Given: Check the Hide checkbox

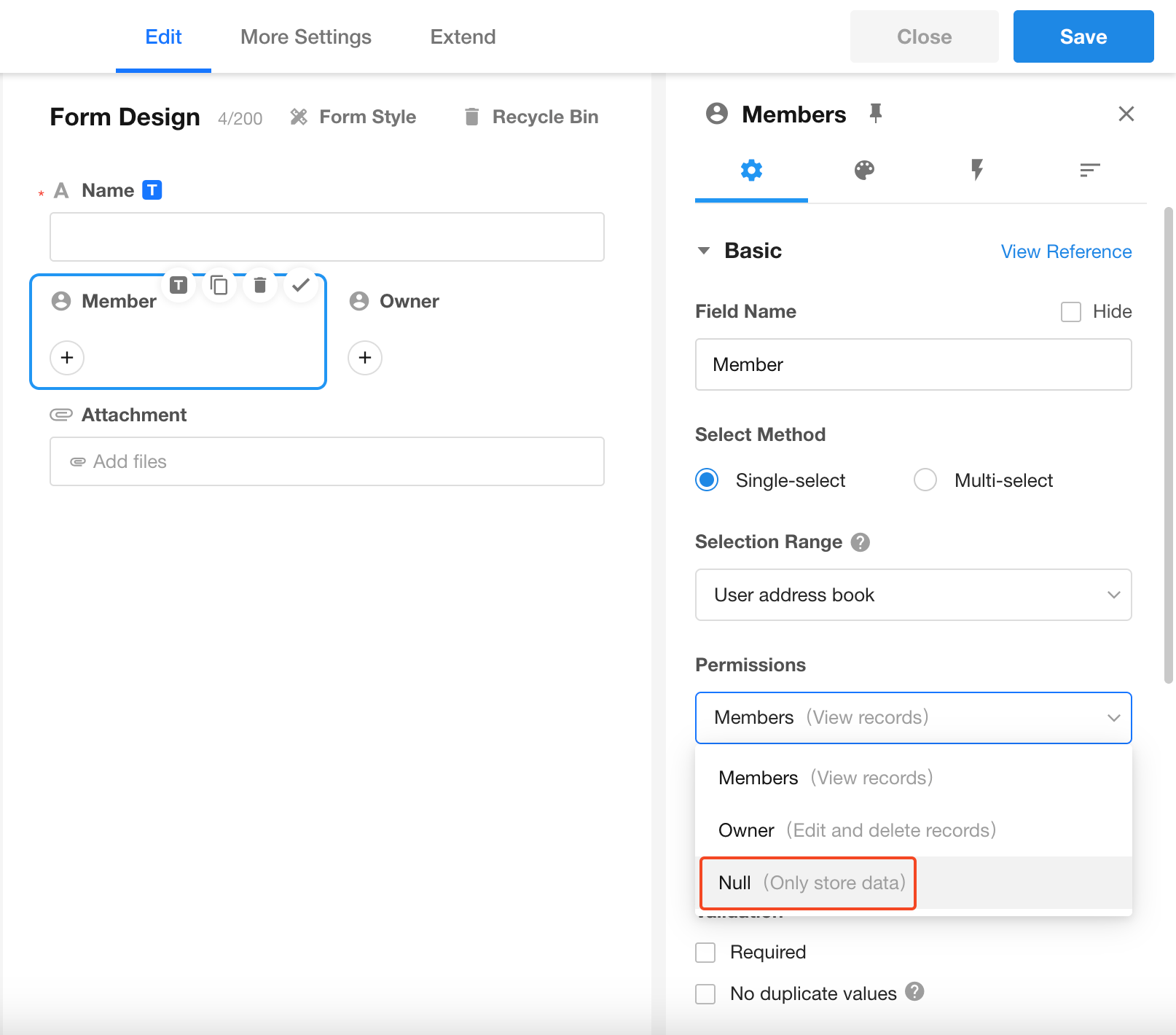Looking at the screenshot, I should tap(1070, 312).
